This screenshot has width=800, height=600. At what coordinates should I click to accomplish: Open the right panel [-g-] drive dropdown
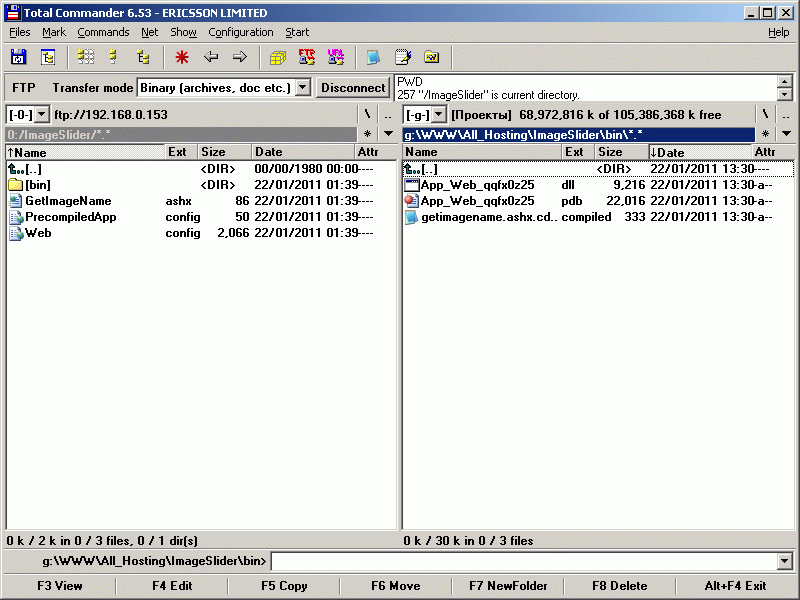[x=439, y=115]
